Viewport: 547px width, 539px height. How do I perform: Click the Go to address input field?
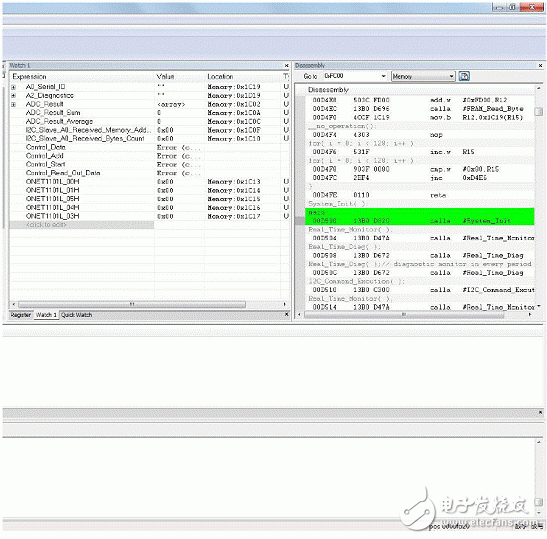(x=352, y=76)
